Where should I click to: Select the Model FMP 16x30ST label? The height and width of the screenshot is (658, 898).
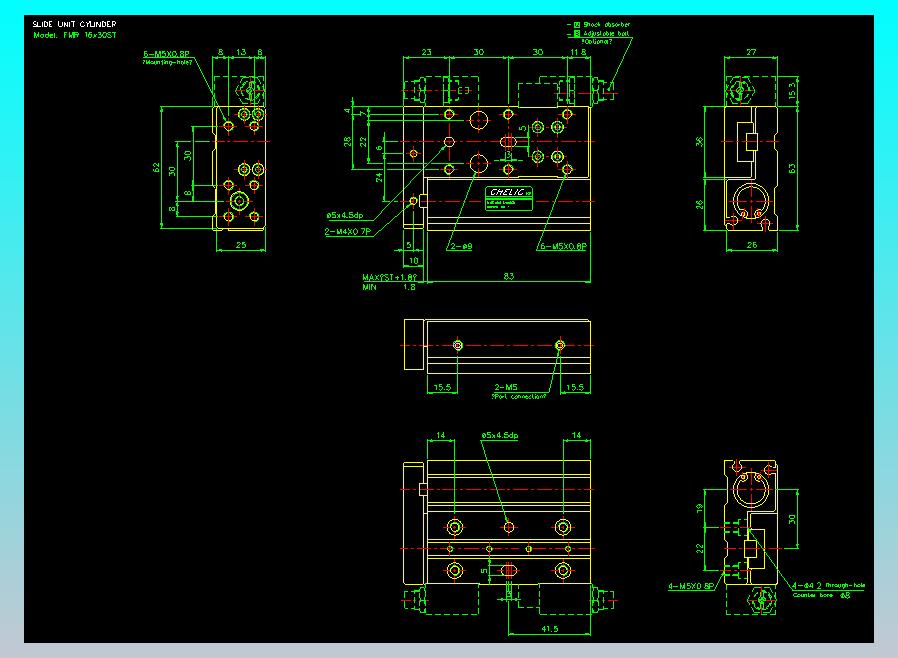click(74, 35)
